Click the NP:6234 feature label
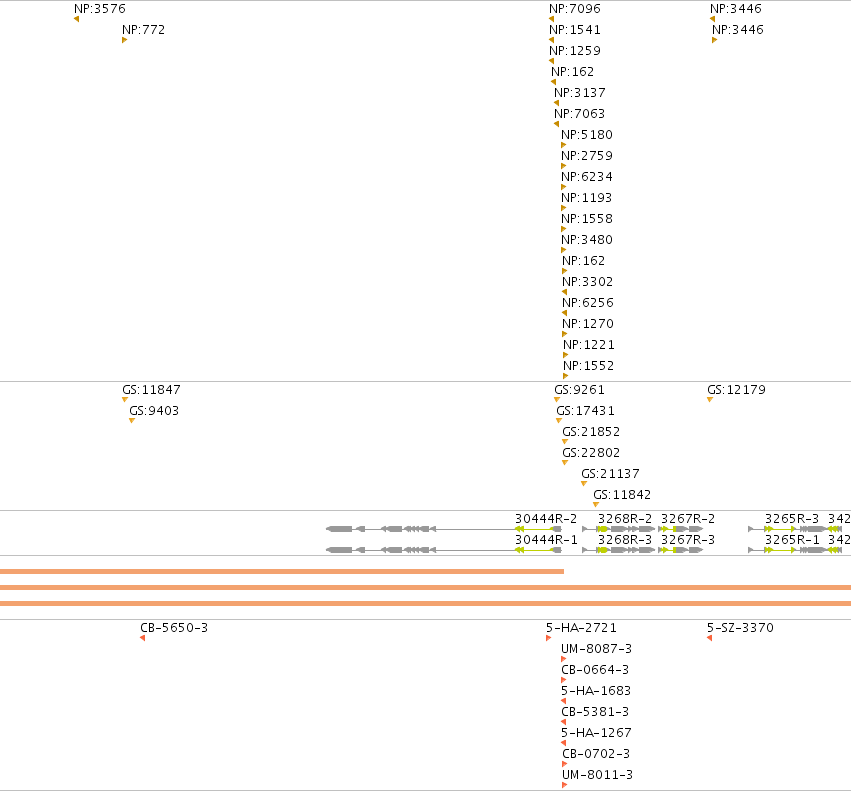 [587, 177]
